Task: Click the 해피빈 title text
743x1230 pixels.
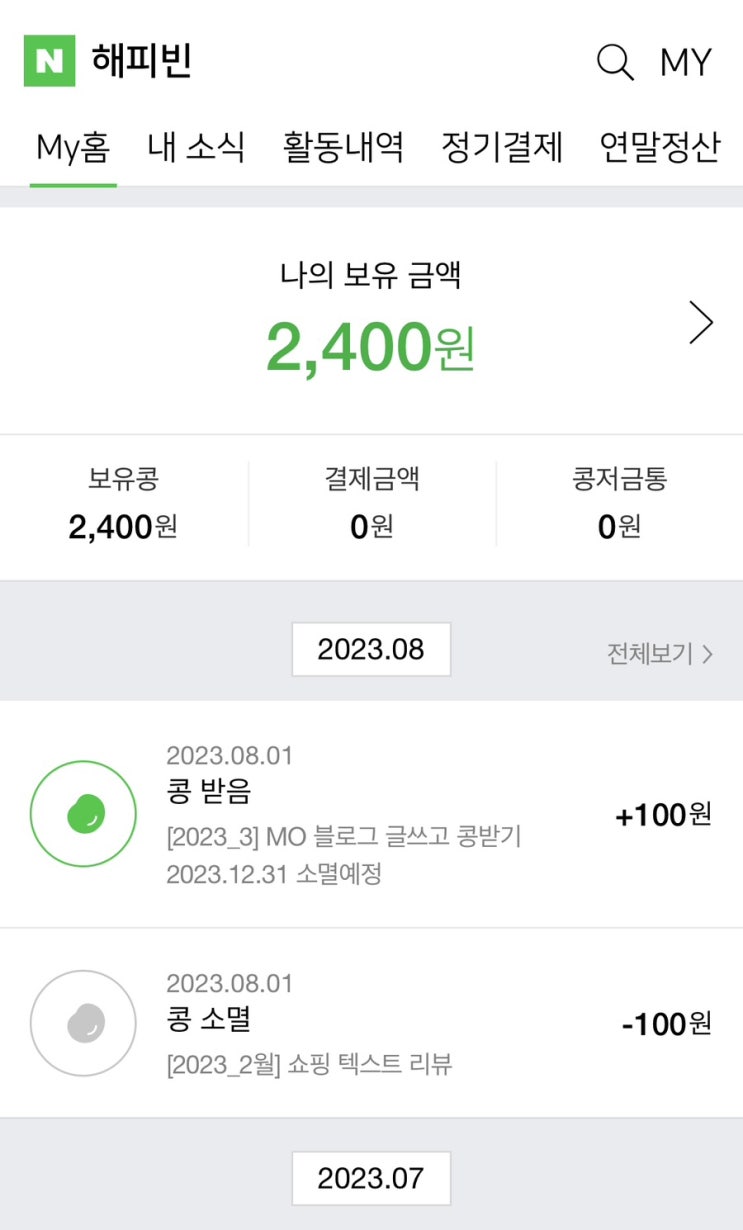Action: 141,61
